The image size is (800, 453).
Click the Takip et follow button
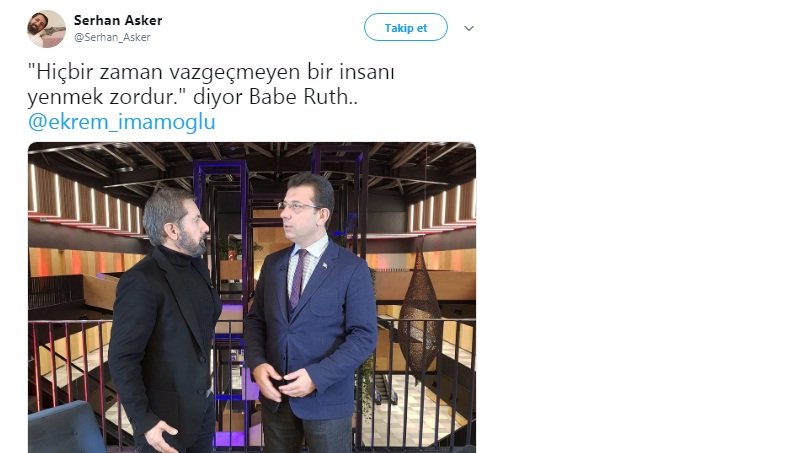(x=406, y=28)
